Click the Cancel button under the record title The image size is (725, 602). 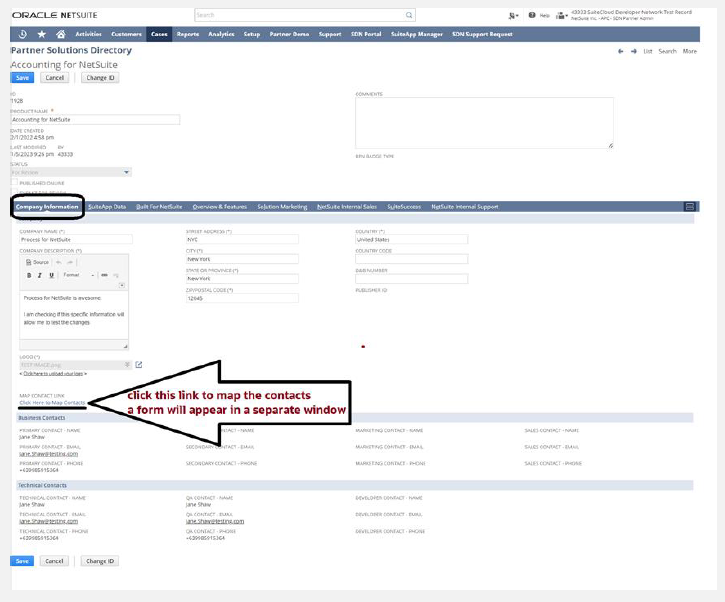click(x=55, y=78)
